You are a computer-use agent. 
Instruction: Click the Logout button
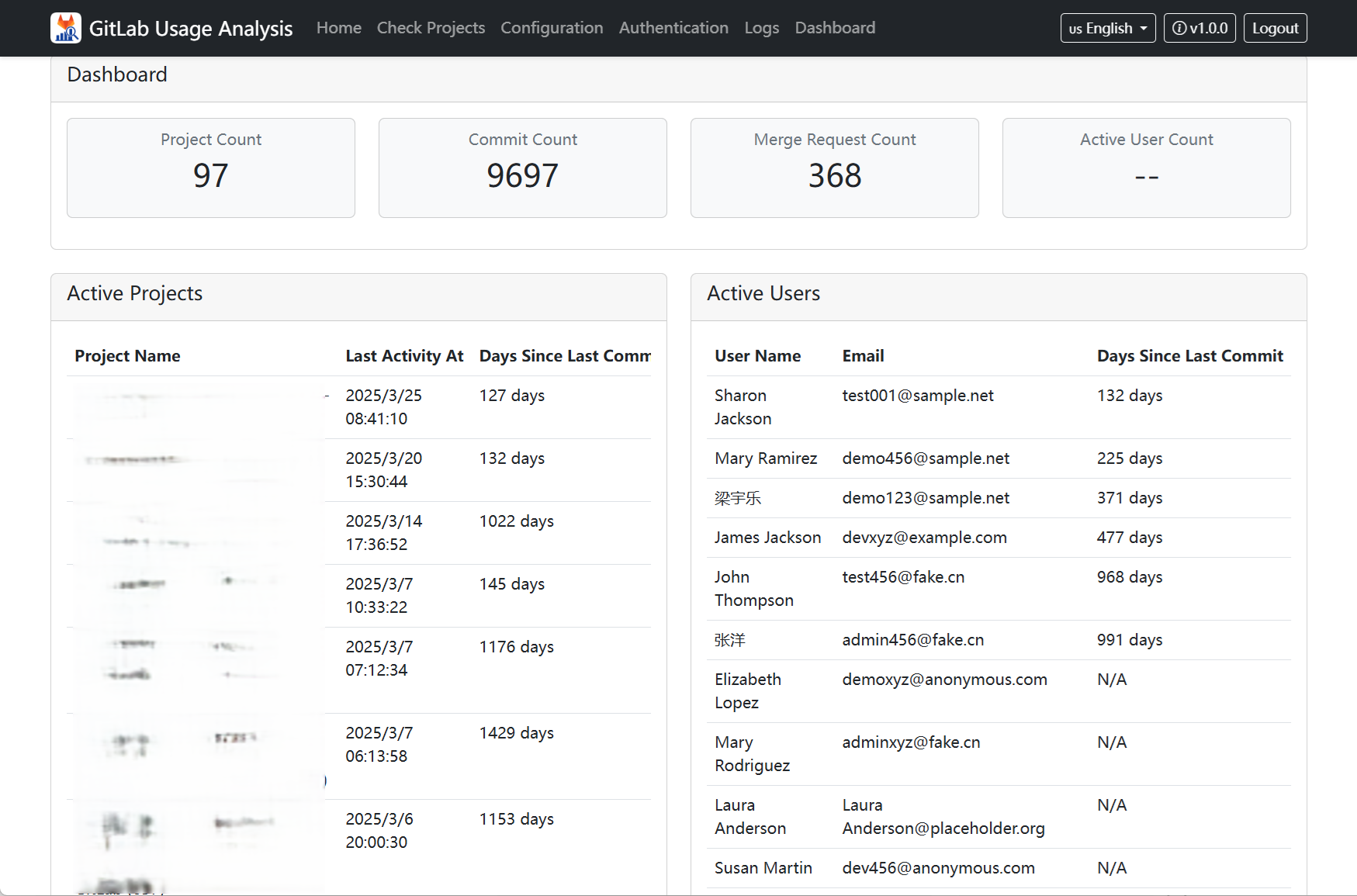[1275, 28]
